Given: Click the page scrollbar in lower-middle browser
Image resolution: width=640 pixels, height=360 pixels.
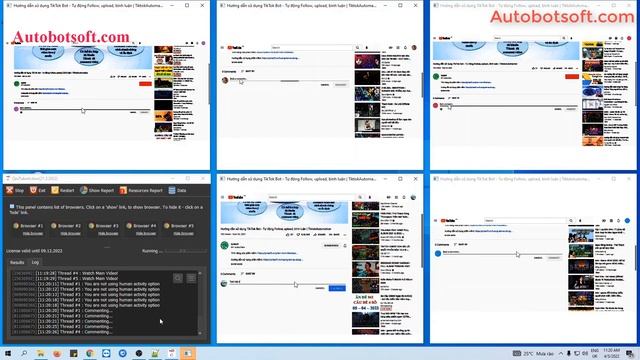Looking at the screenshot, I should (x=421, y=241).
